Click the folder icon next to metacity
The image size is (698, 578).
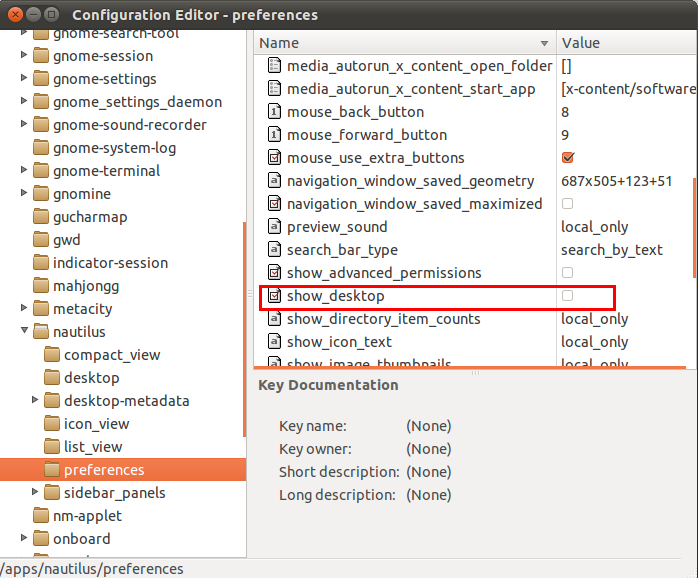[41, 309]
